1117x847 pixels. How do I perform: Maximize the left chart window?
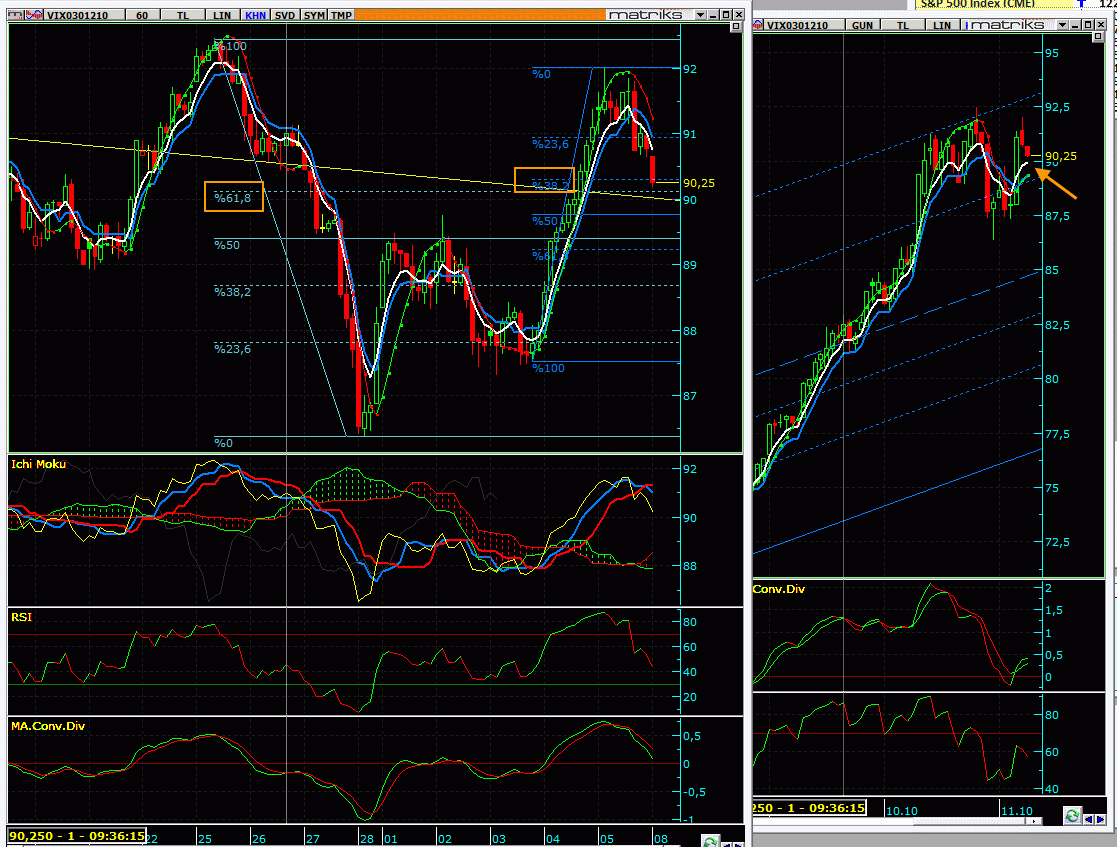[x=725, y=15]
